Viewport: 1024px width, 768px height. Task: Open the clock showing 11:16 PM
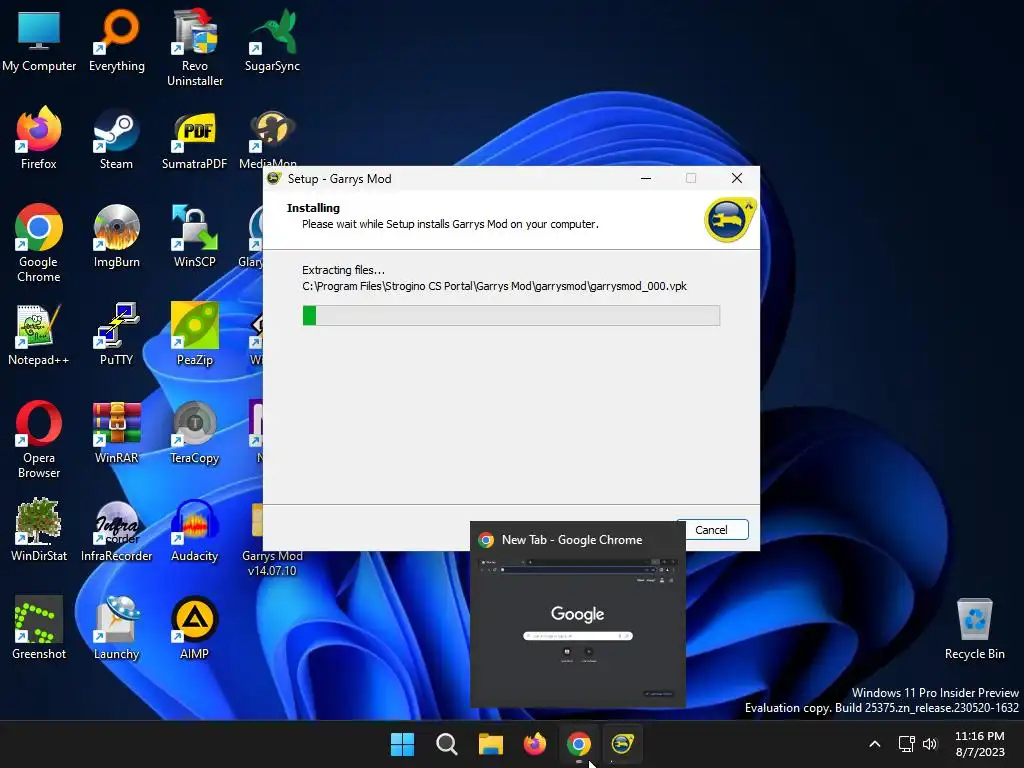(980, 744)
